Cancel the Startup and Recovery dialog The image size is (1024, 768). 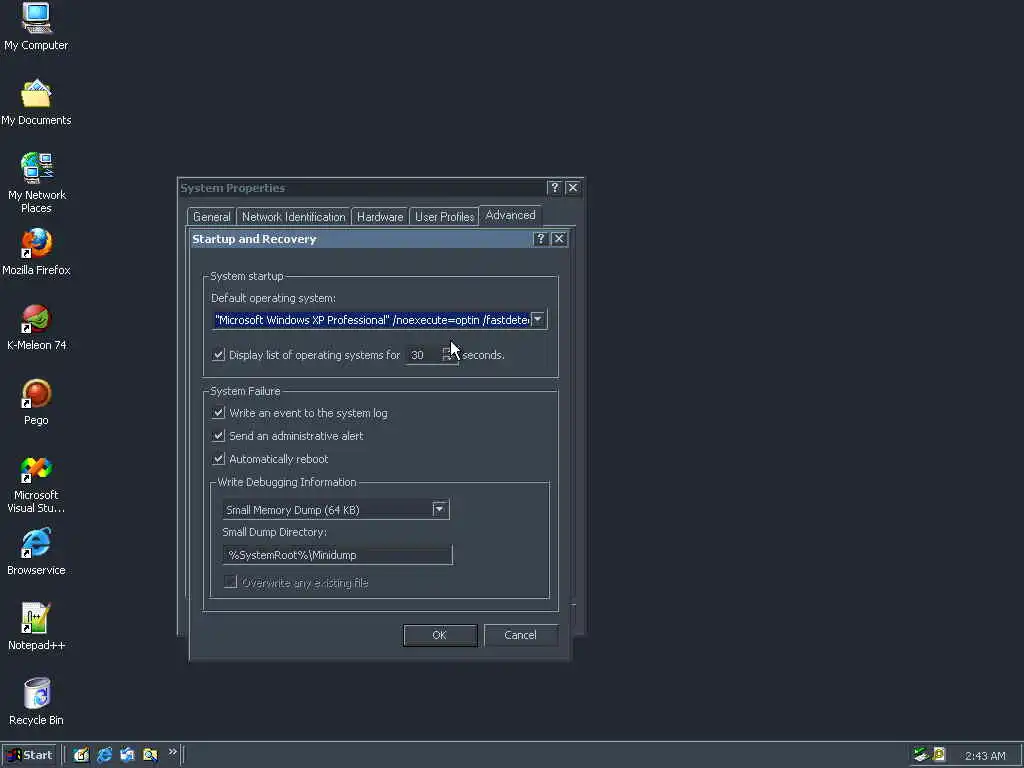pyautogui.click(x=520, y=635)
